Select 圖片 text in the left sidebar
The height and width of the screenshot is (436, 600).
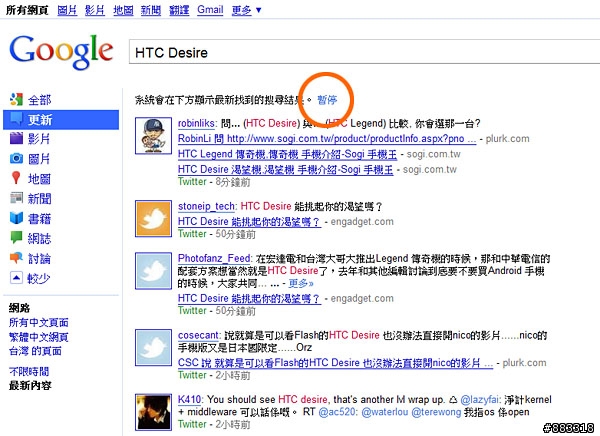(39, 158)
